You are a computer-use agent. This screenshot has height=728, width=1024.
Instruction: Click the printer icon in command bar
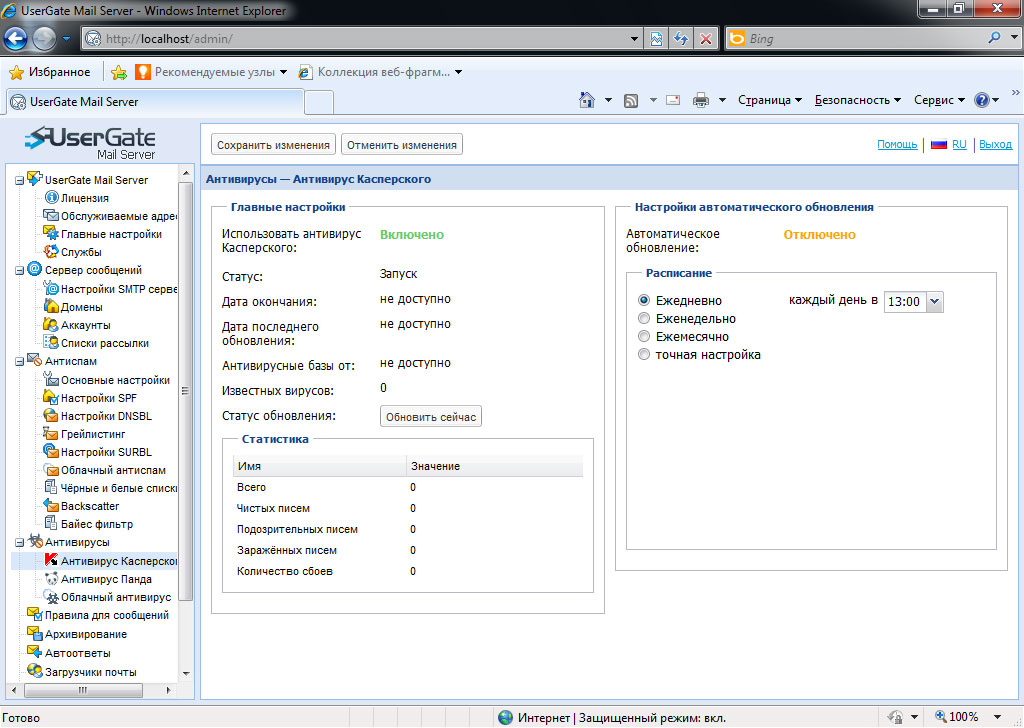pyautogui.click(x=701, y=100)
